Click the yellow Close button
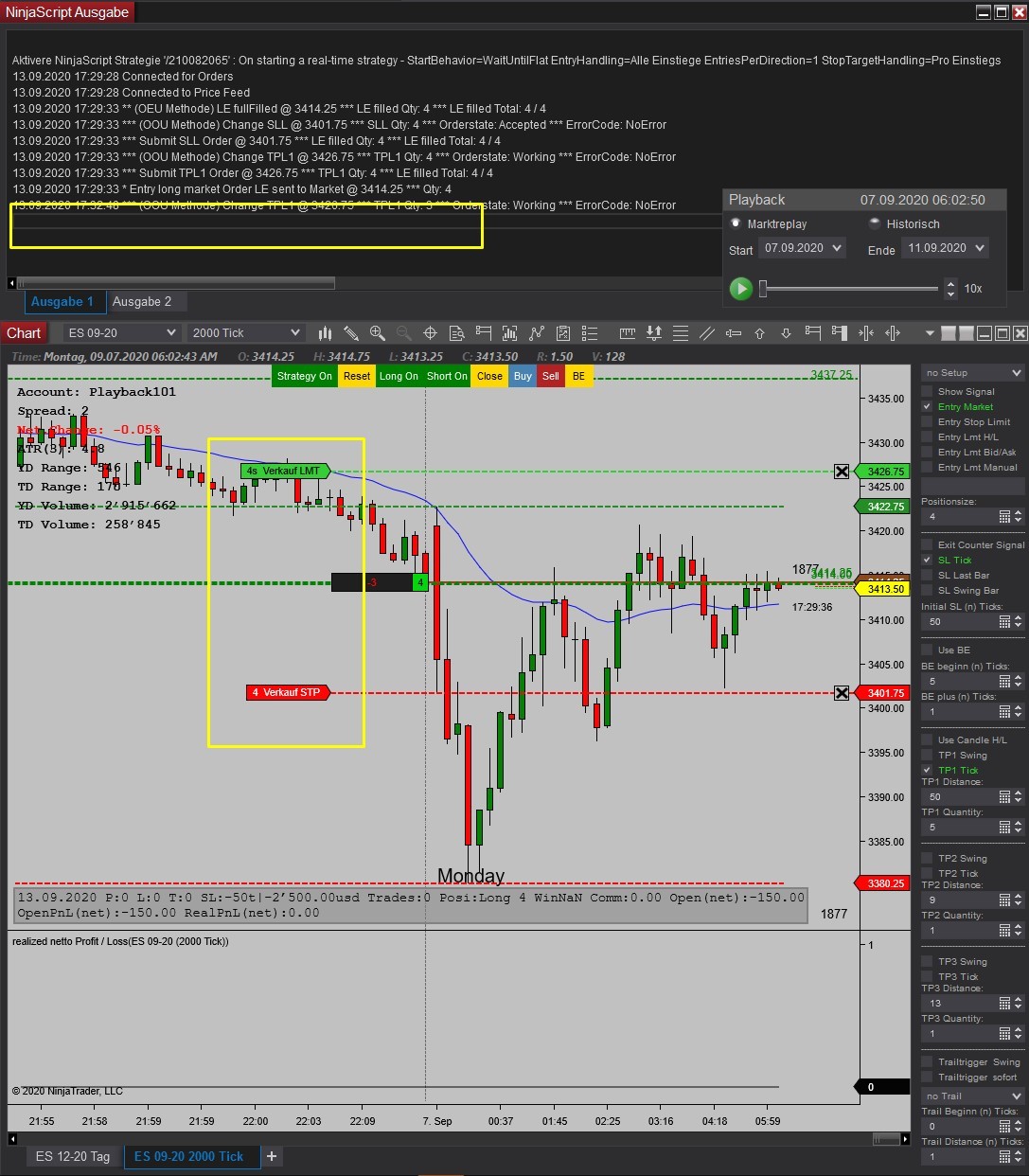 (x=489, y=376)
